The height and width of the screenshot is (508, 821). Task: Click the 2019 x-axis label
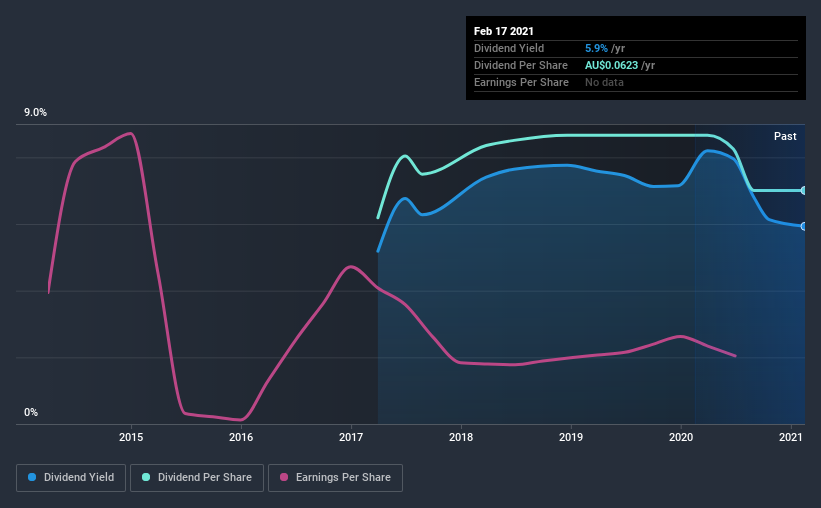click(x=571, y=437)
